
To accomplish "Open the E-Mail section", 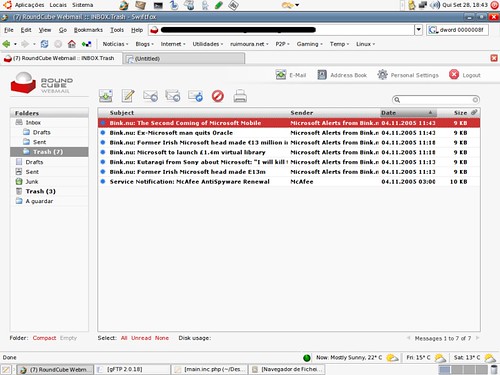I will click(291, 75).
